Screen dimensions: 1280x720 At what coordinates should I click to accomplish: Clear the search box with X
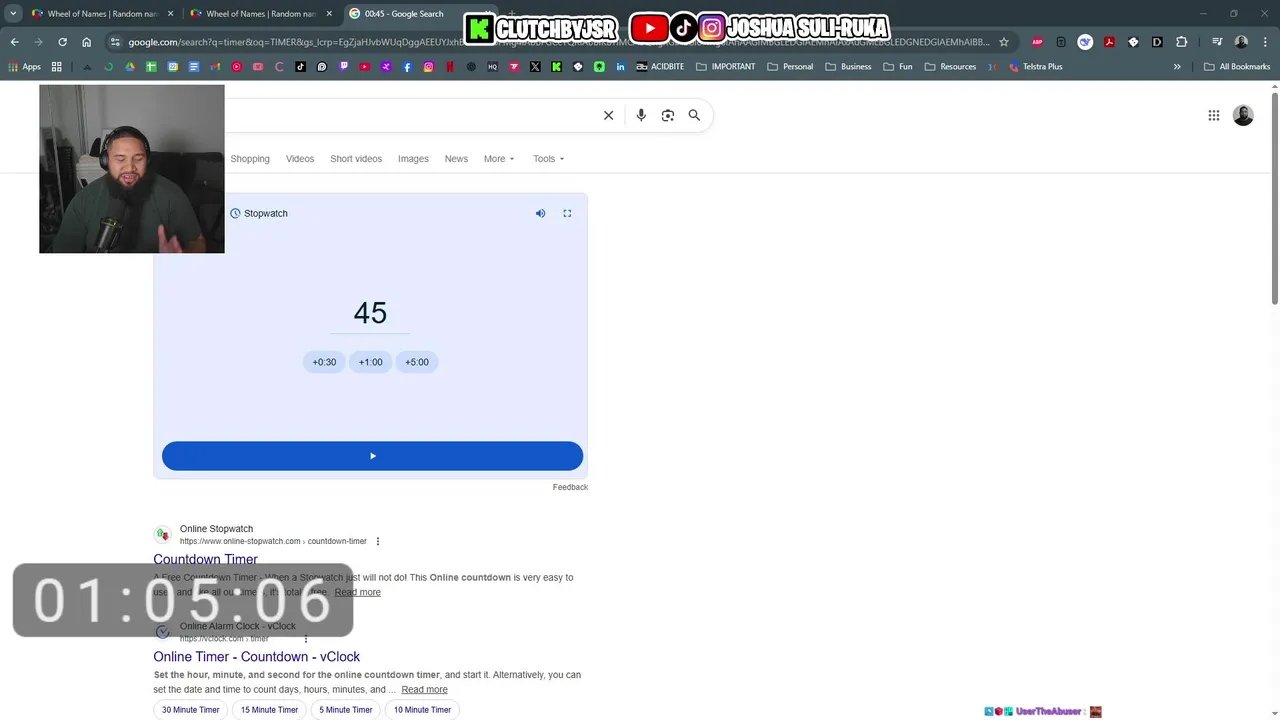pyautogui.click(x=608, y=115)
